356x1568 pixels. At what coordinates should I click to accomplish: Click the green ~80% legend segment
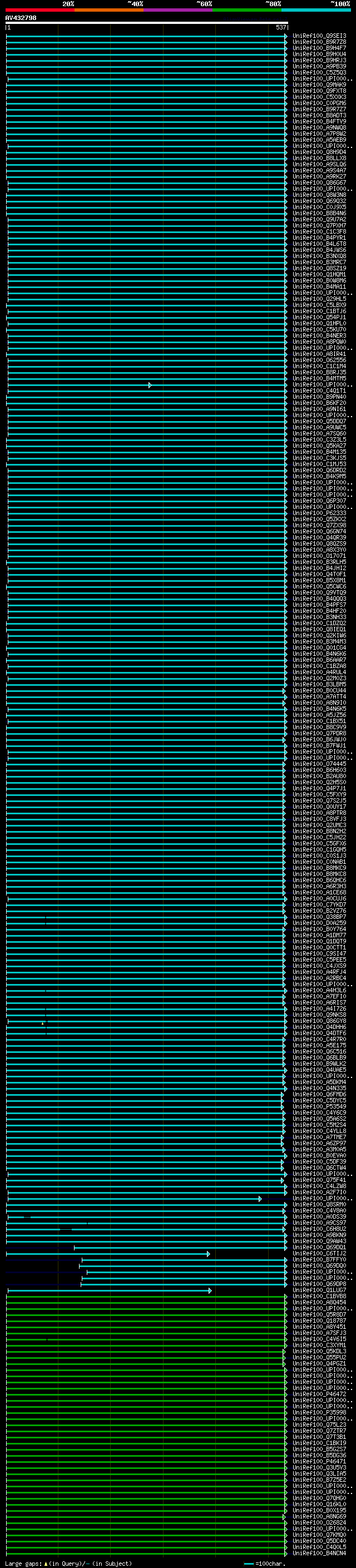click(x=247, y=10)
